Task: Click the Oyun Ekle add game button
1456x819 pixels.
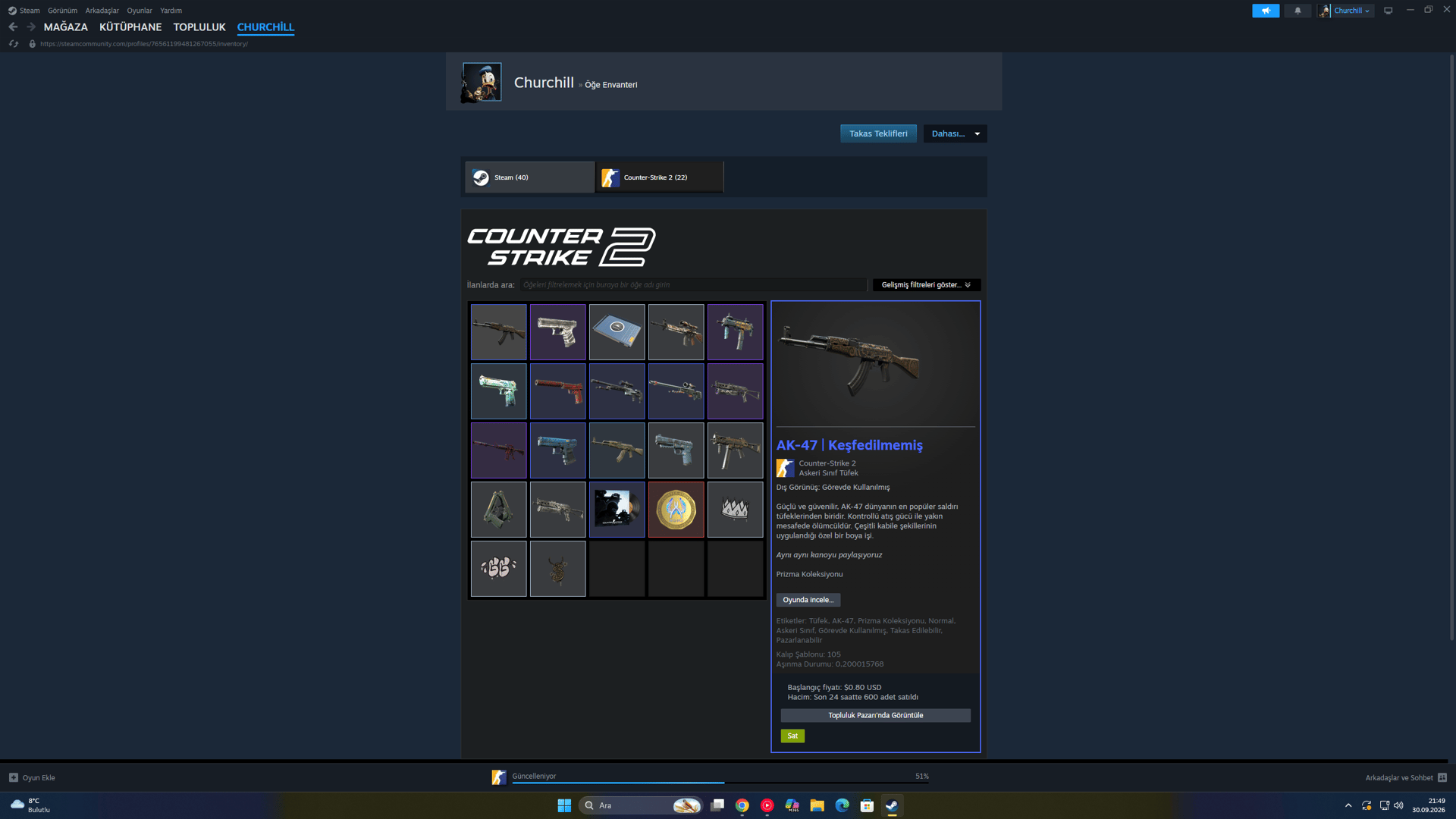Action: pos(32,778)
